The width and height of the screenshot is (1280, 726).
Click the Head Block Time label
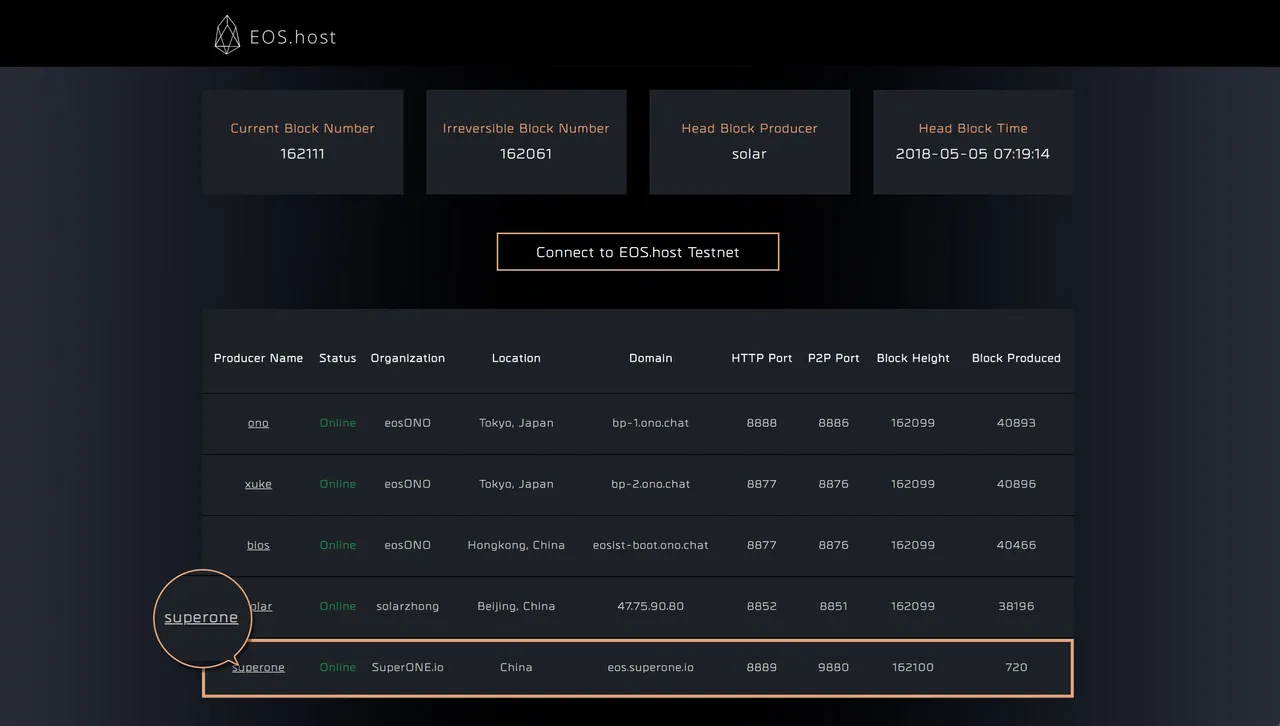coord(973,128)
